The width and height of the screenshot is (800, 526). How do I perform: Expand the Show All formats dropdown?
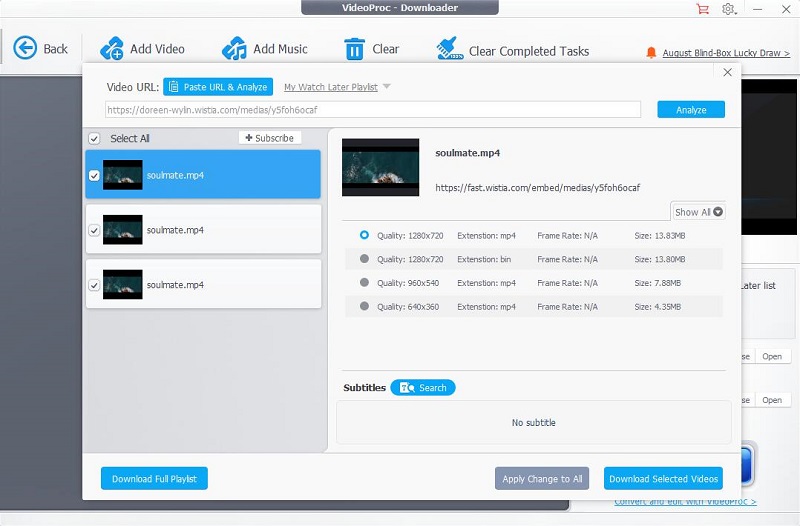coord(698,212)
